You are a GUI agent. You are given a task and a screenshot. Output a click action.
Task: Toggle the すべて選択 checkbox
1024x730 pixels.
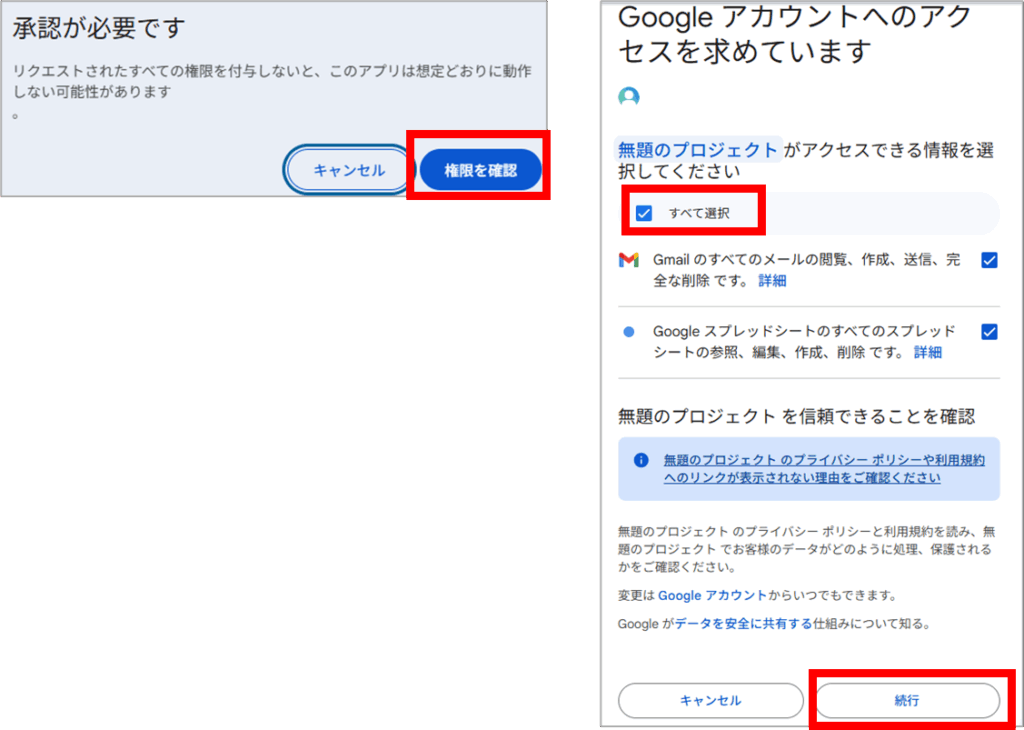pos(644,213)
